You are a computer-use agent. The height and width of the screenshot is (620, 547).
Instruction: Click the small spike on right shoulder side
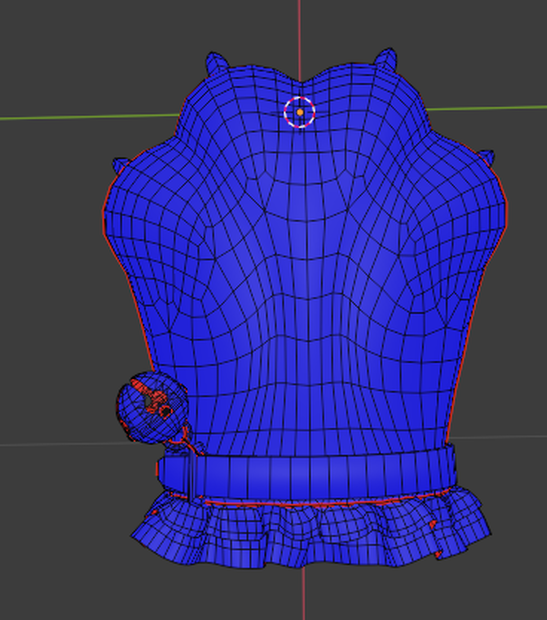pos(487,157)
